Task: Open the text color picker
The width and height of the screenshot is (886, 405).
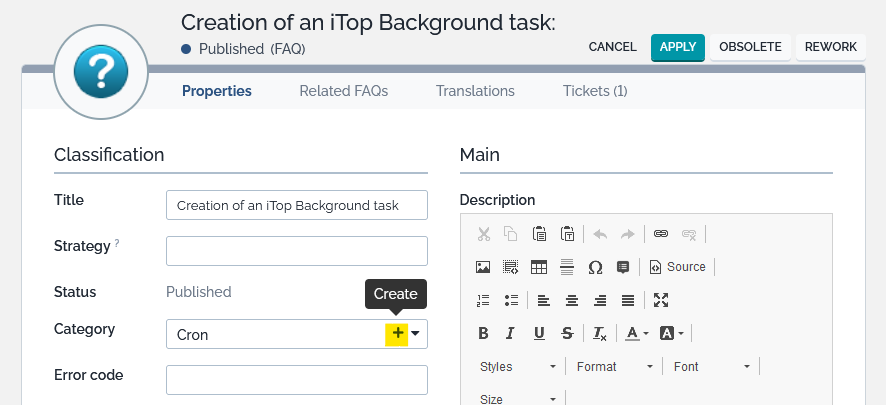Action: click(x=637, y=333)
